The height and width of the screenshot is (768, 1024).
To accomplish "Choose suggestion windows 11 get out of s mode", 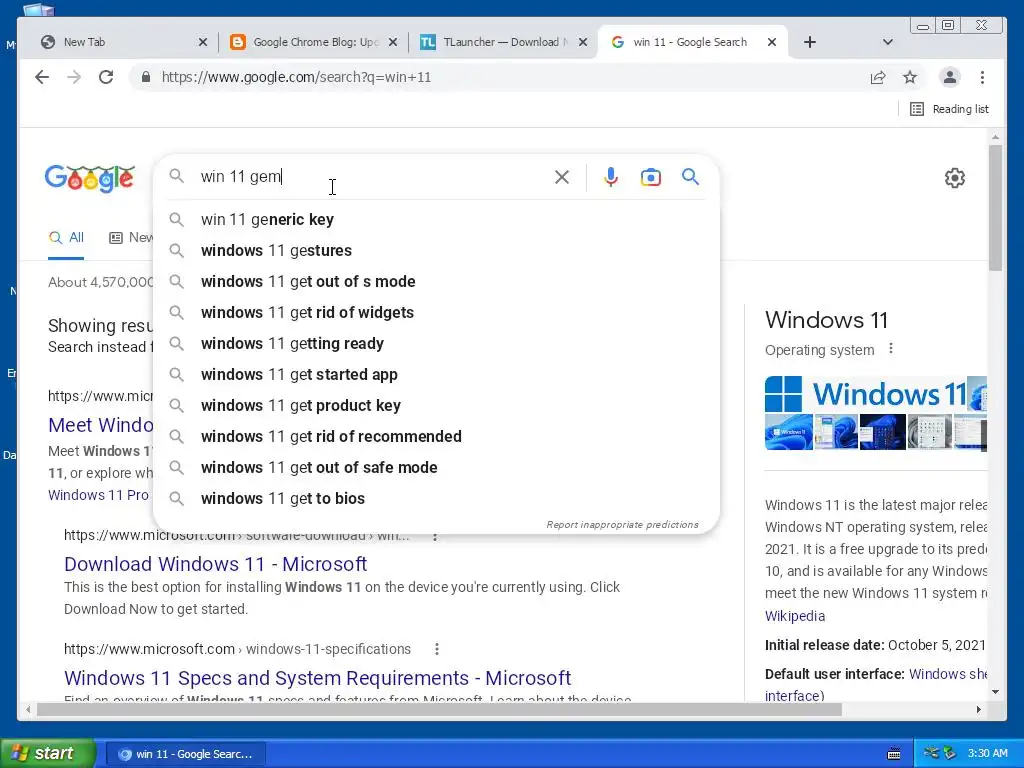I will pos(436,281).
